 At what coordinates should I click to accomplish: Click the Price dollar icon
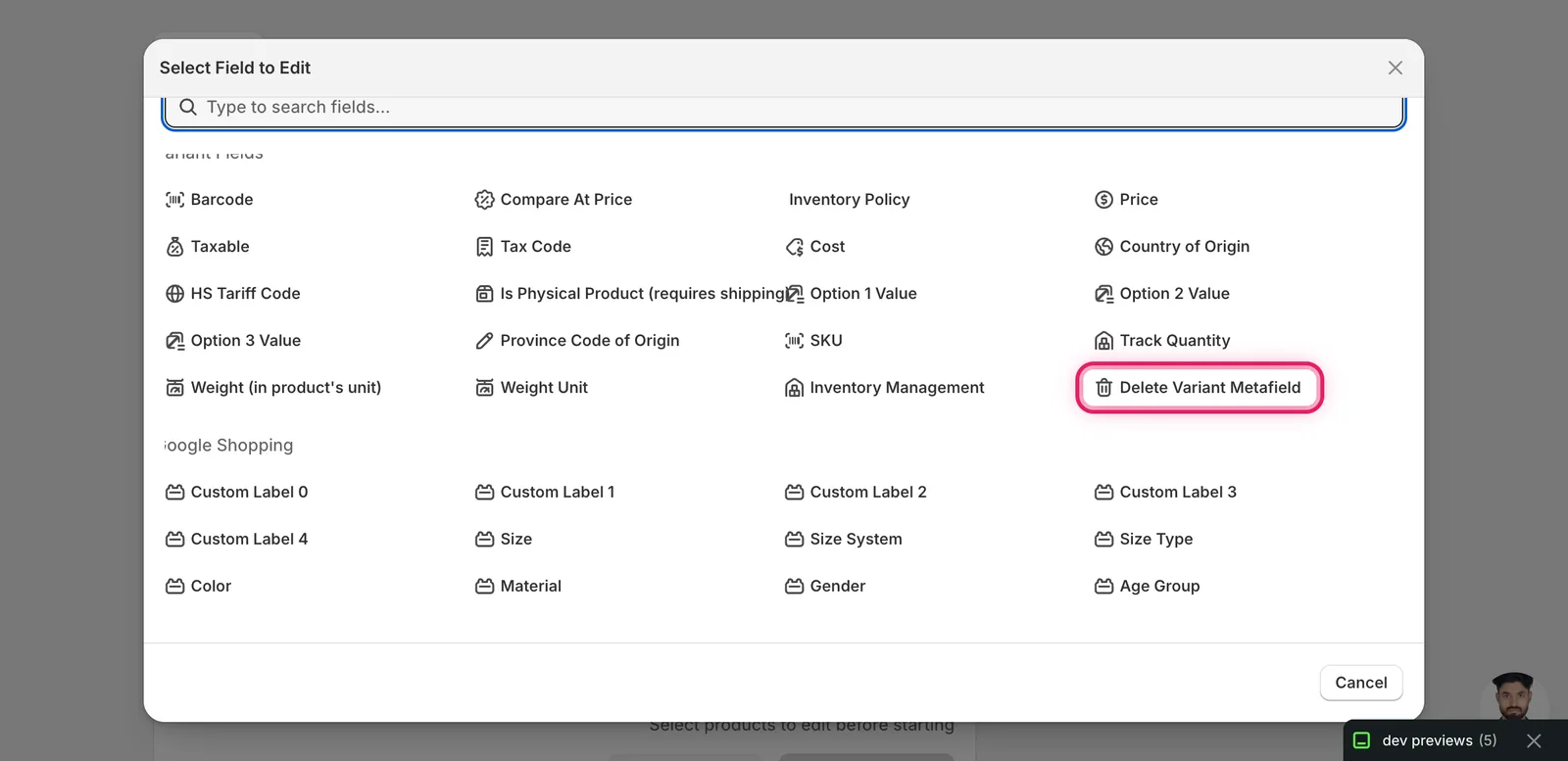1103,200
